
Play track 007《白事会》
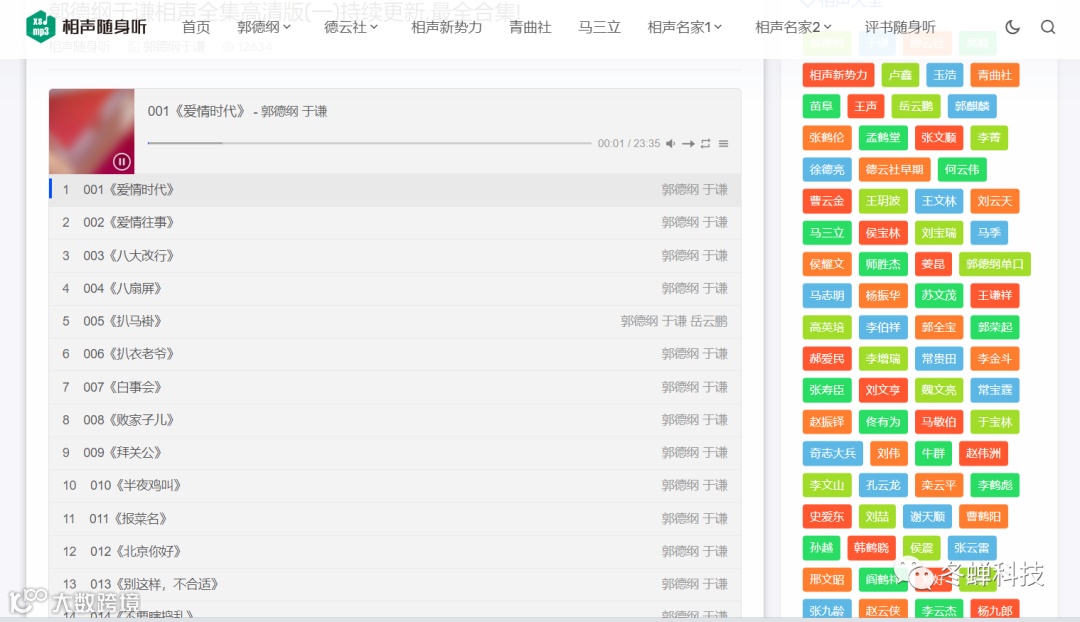395,387
